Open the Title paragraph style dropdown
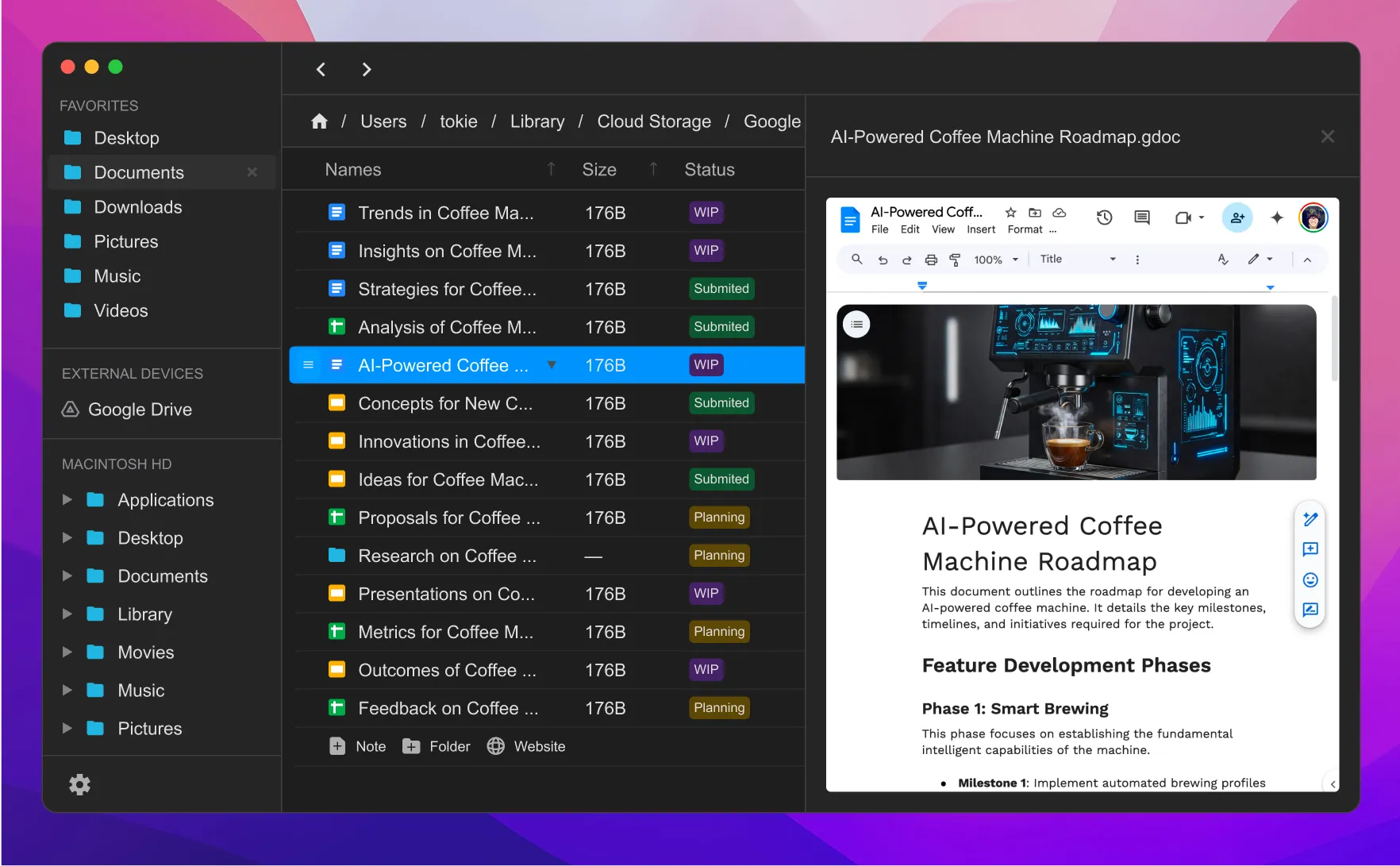The image size is (1400, 866). coord(1077,260)
